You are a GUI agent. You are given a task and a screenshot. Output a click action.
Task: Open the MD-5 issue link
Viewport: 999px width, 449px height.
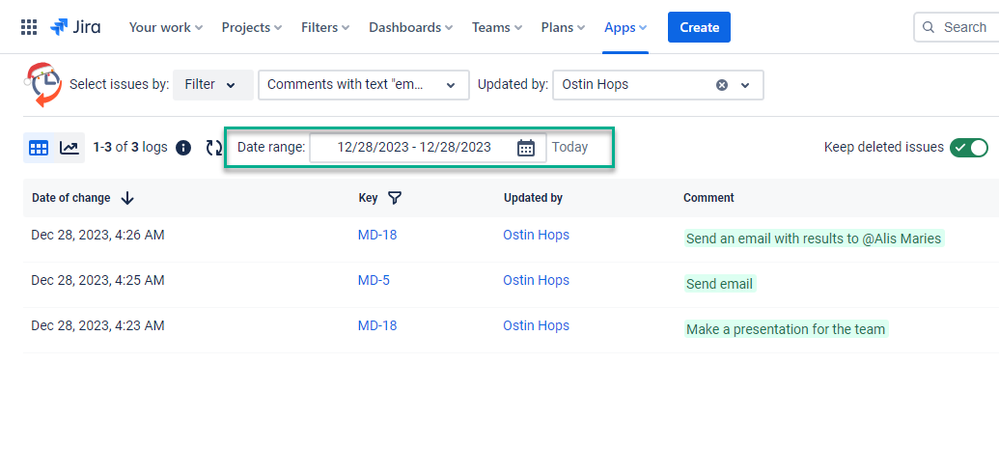pos(373,280)
